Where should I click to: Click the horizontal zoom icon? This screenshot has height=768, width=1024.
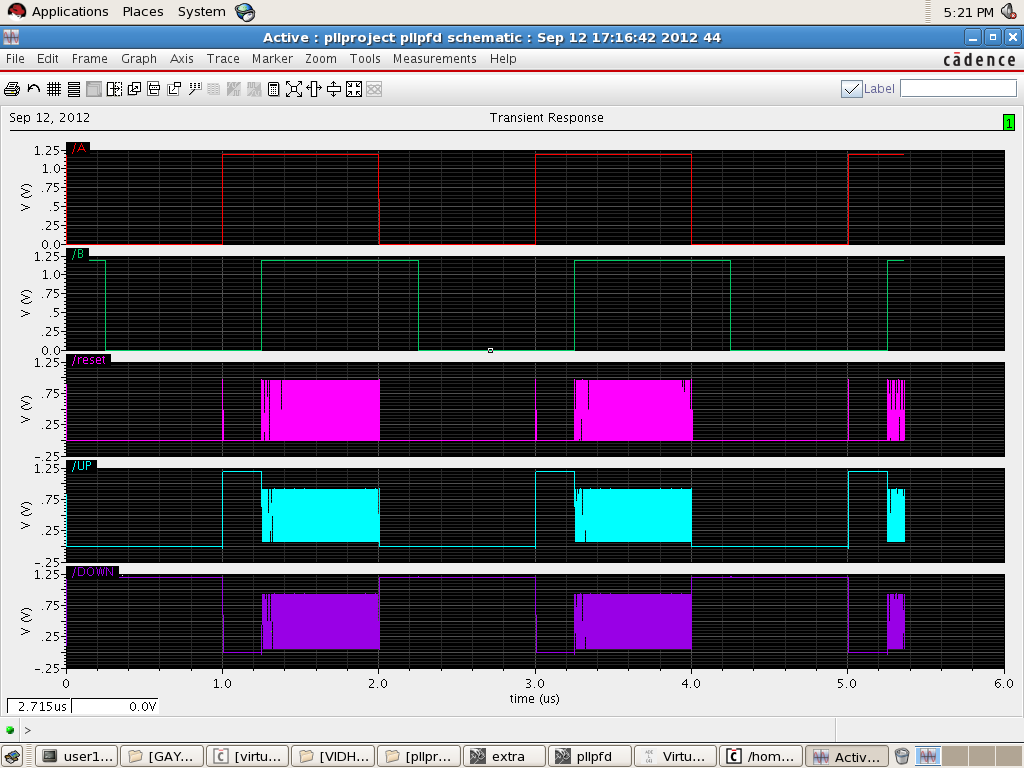point(314,89)
